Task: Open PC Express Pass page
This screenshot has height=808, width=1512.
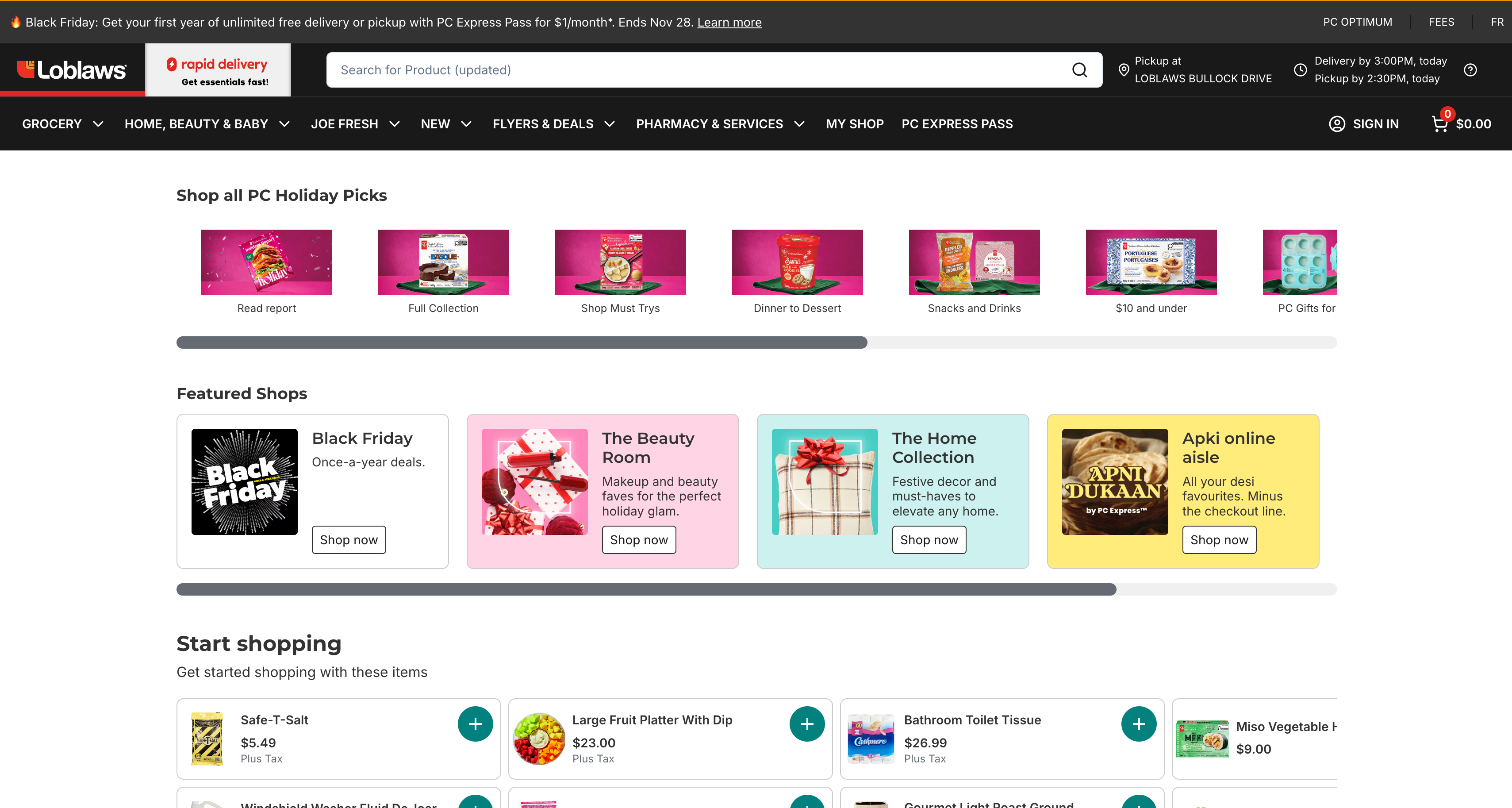Action: pyautogui.click(x=957, y=124)
